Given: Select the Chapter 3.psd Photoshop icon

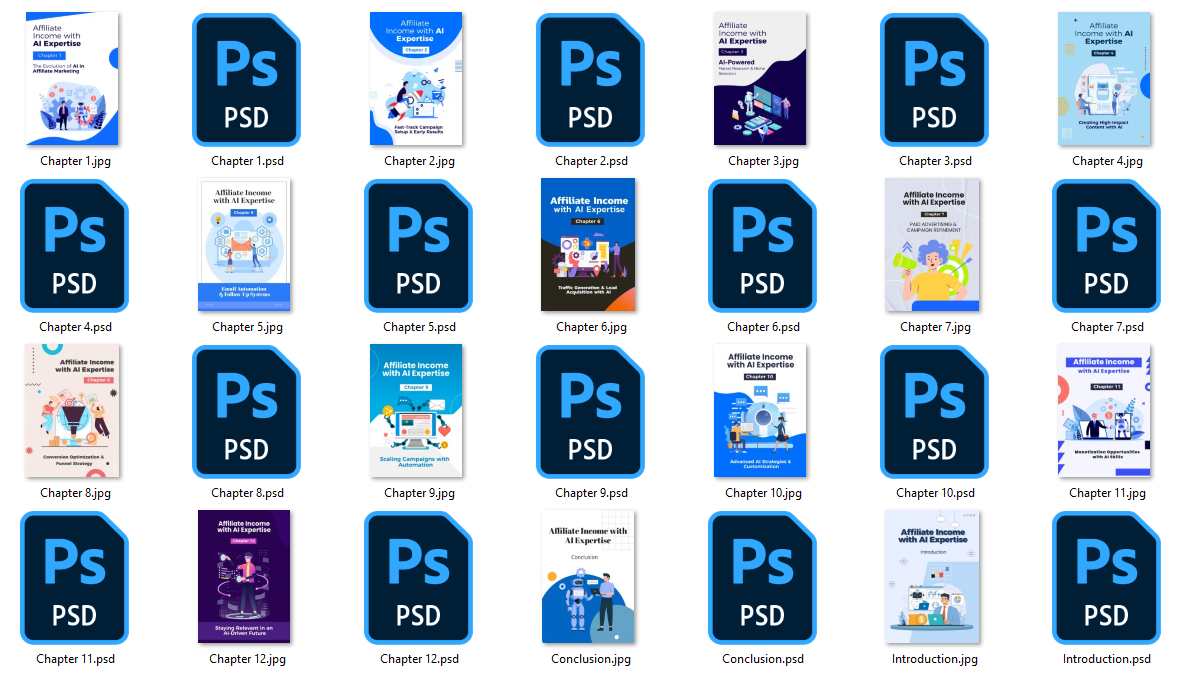Looking at the screenshot, I should (934, 80).
